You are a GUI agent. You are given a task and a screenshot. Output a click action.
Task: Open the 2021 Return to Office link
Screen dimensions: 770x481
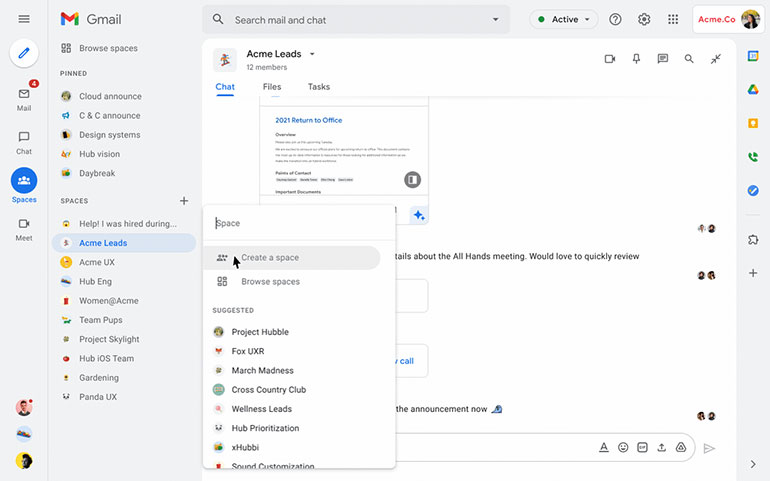point(308,120)
